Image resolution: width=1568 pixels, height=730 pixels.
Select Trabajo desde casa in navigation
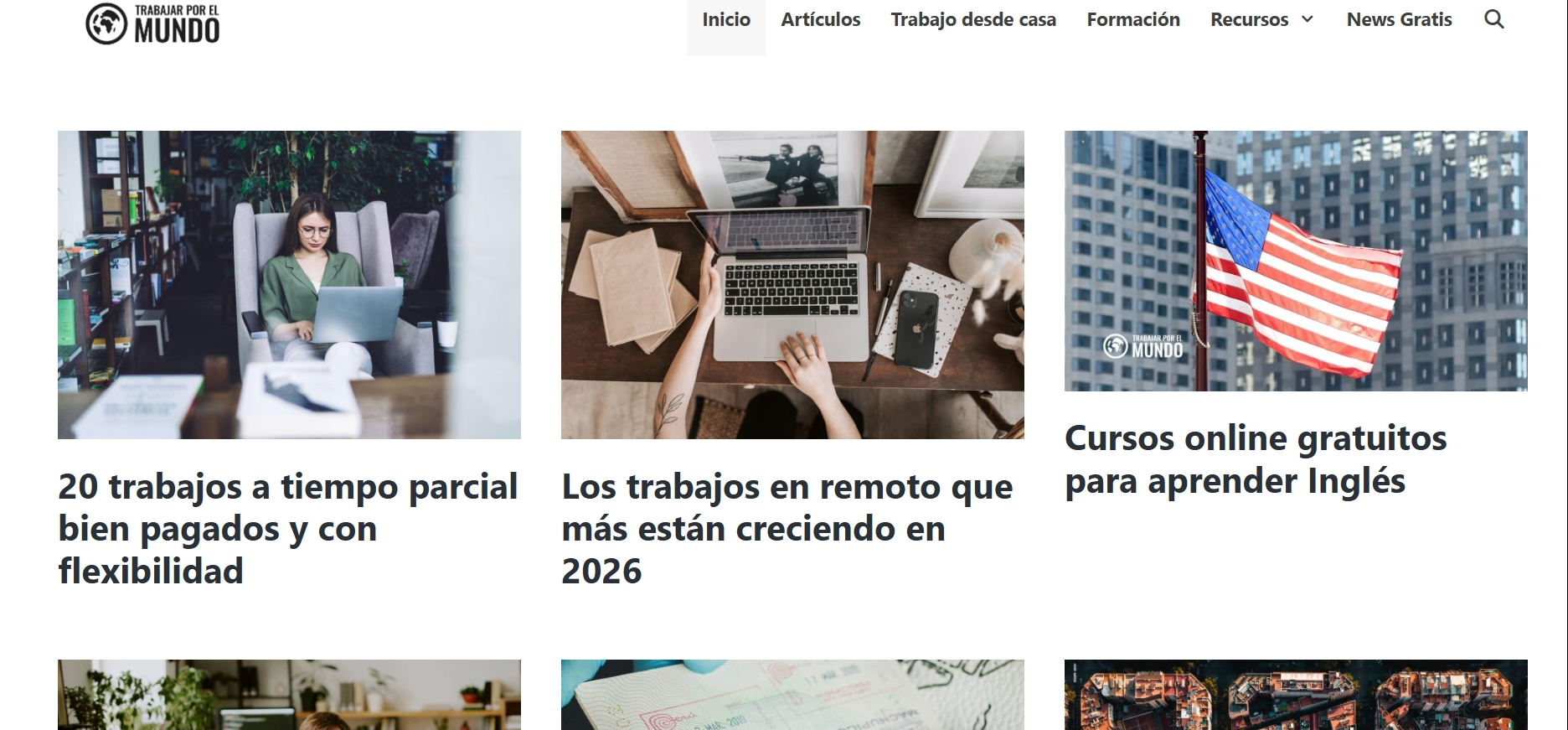(x=973, y=19)
